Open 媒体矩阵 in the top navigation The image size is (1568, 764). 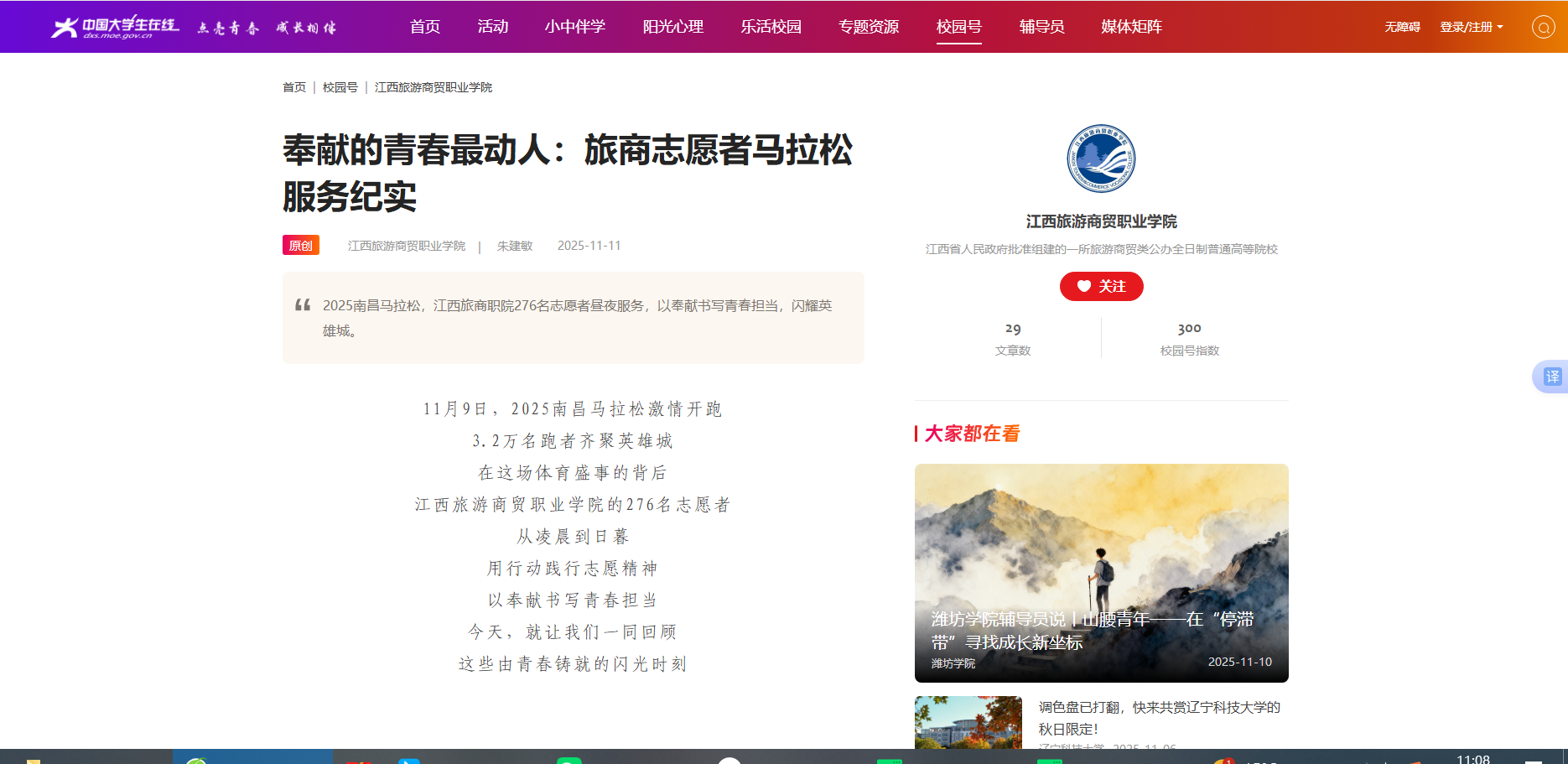pyautogui.click(x=1131, y=27)
